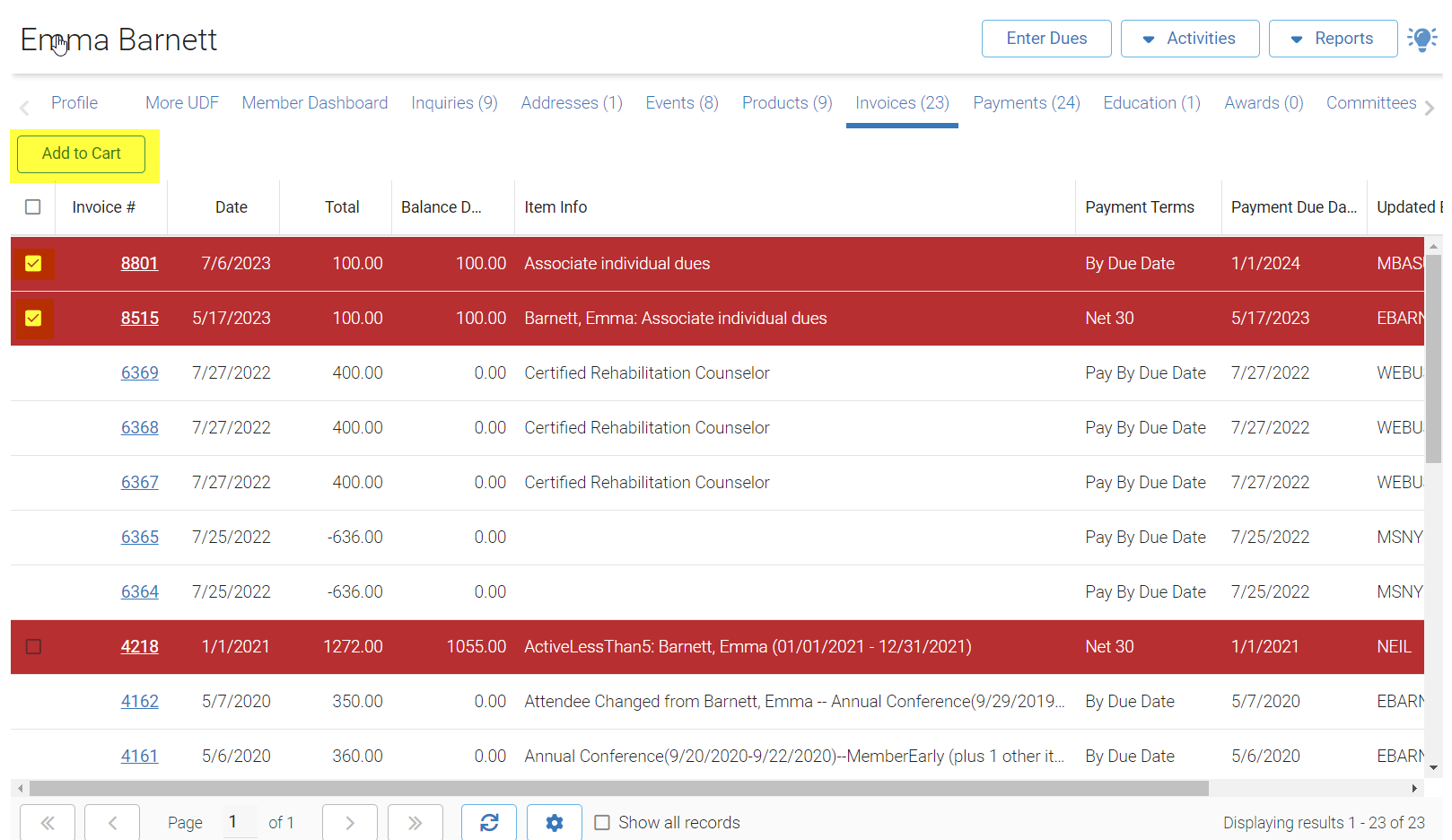The image size is (1452, 840).
Task: Open invoice 6365 link
Action: pyautogui.click(x=140, y=538)
